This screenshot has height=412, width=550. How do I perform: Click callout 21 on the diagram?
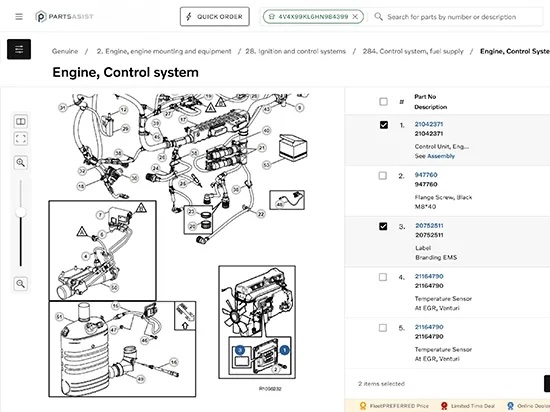tap(262, 148)
